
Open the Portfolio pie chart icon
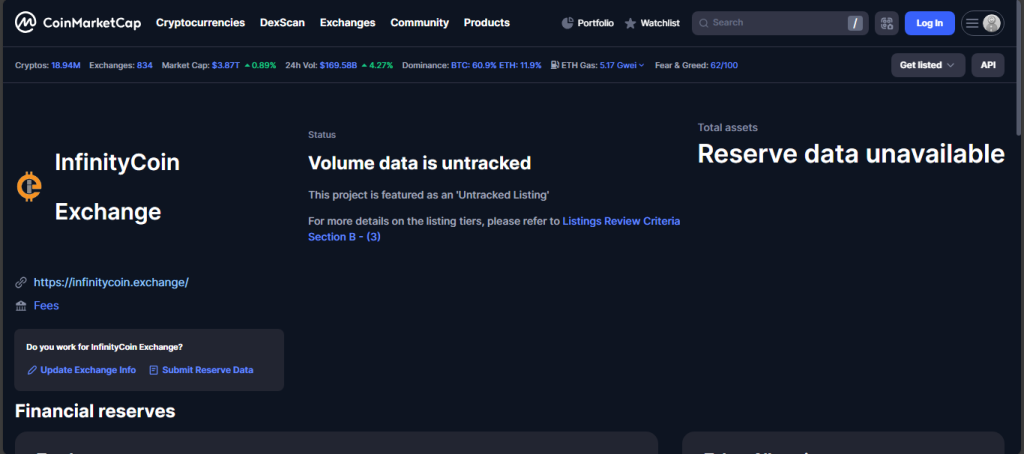tap(568, 23)
